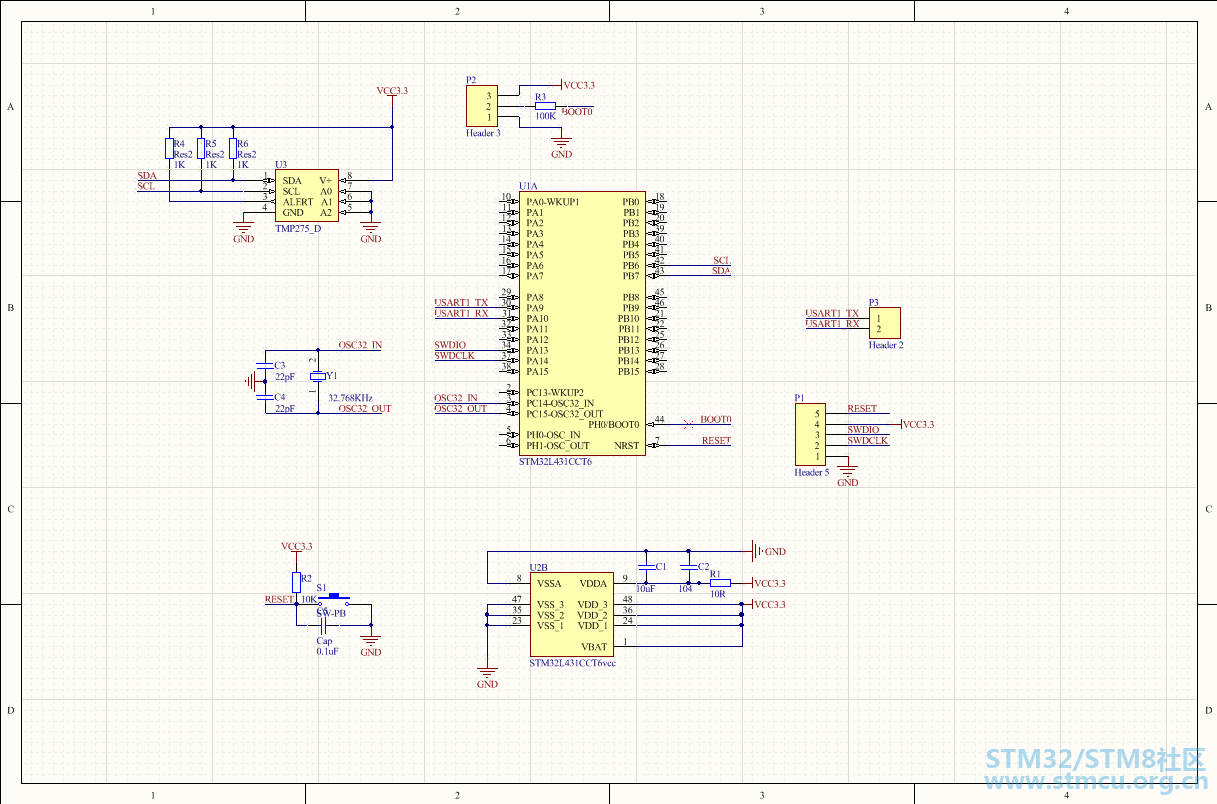Image resolution: width=1217 pixels, height=804 pixels.
Task: Click the VDDA pin label on U2B
Action: [594, 583]
